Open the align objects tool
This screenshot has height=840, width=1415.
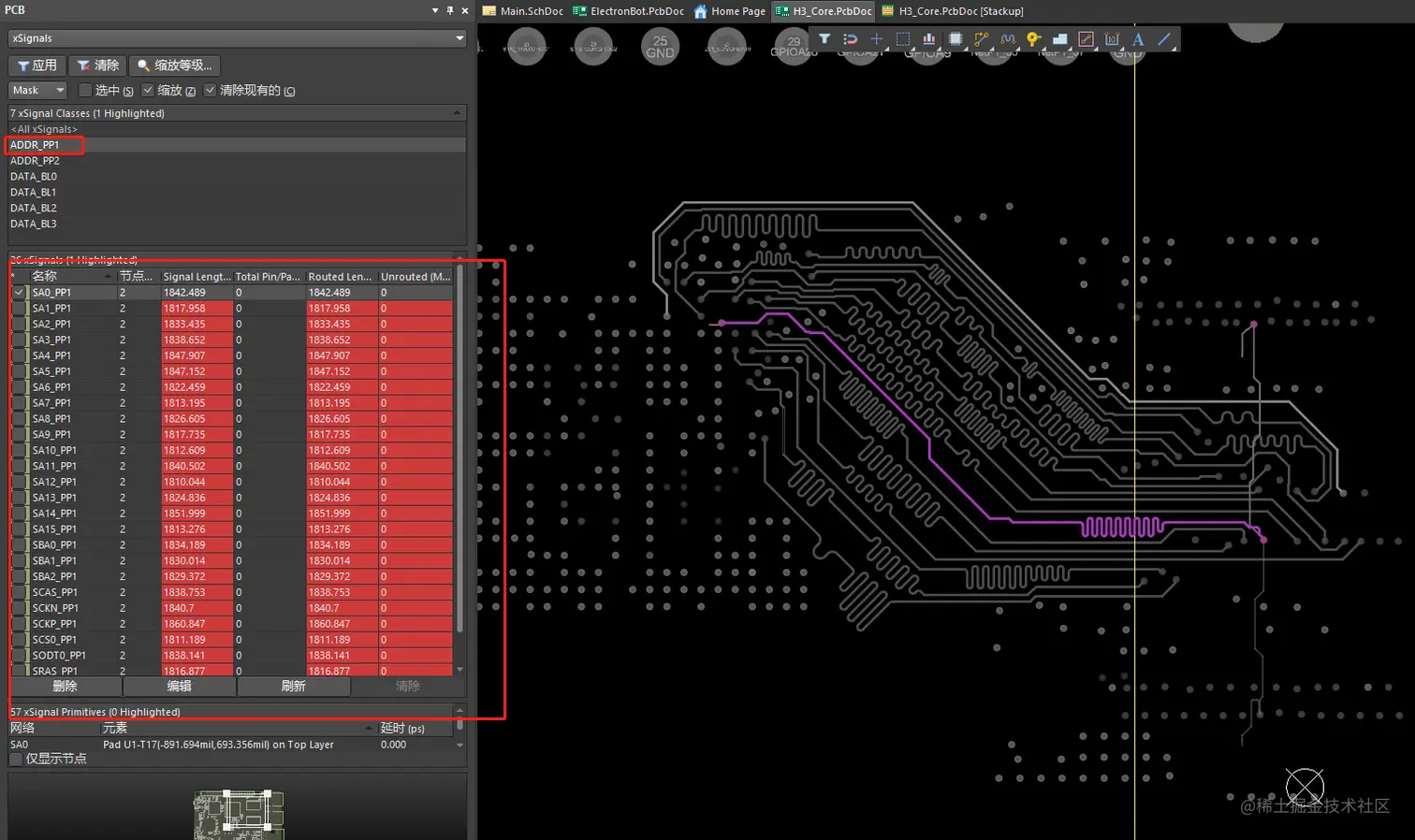click(929, 39)
